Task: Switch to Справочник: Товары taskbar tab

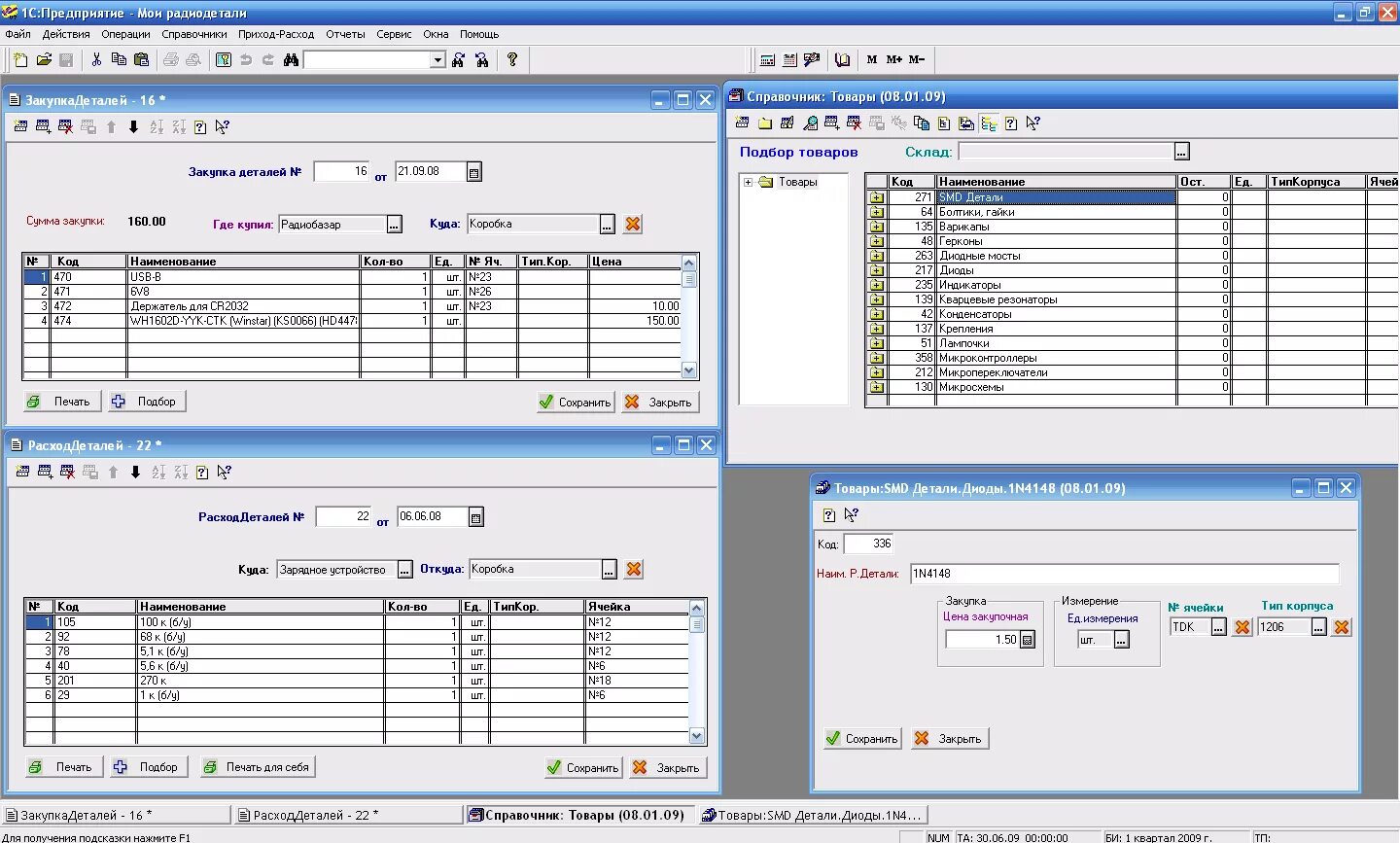Action: (x=579, y=815)
